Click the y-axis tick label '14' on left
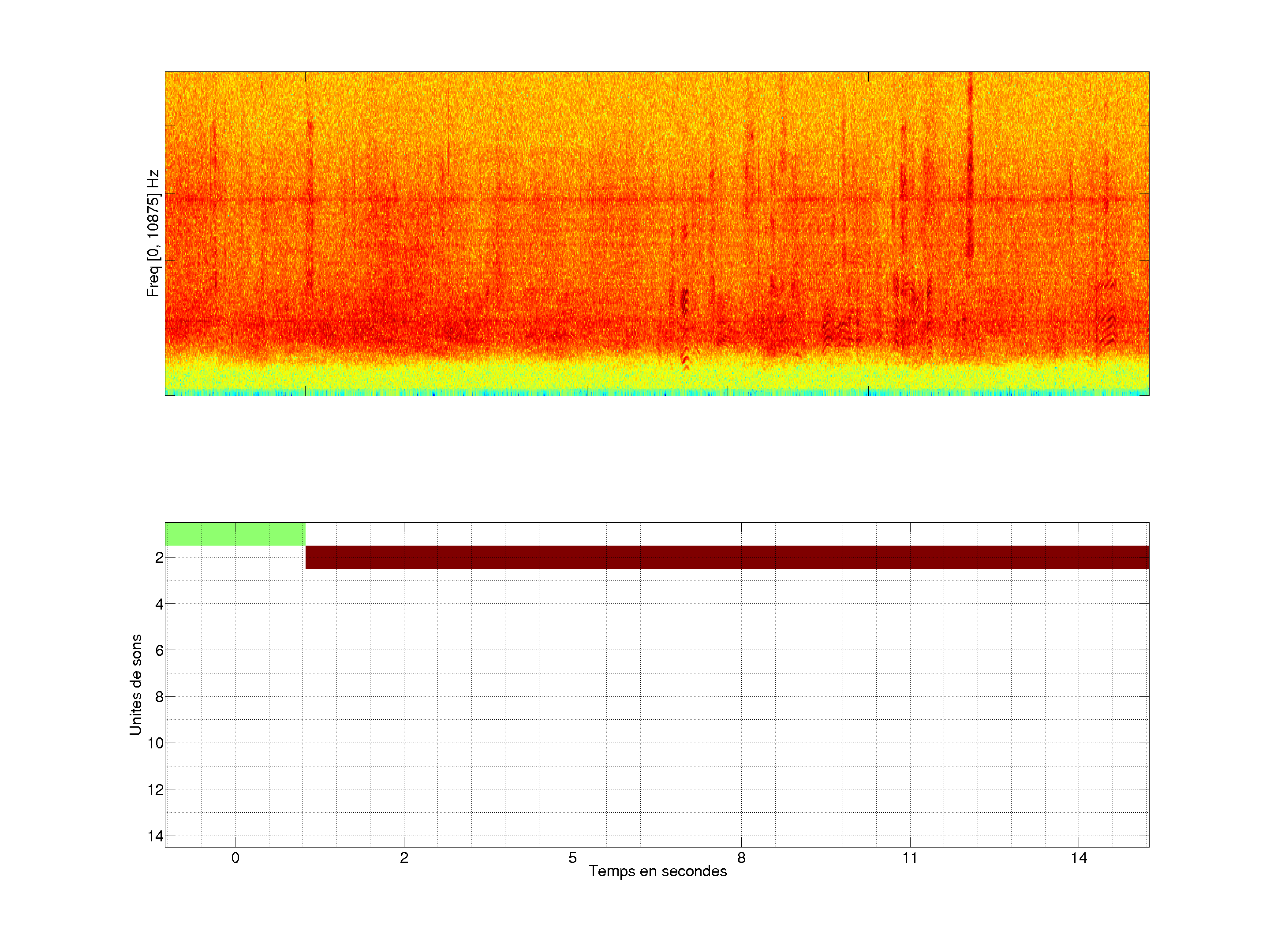The height and width of the screenshot is (952, 1270). pos(156,836)
